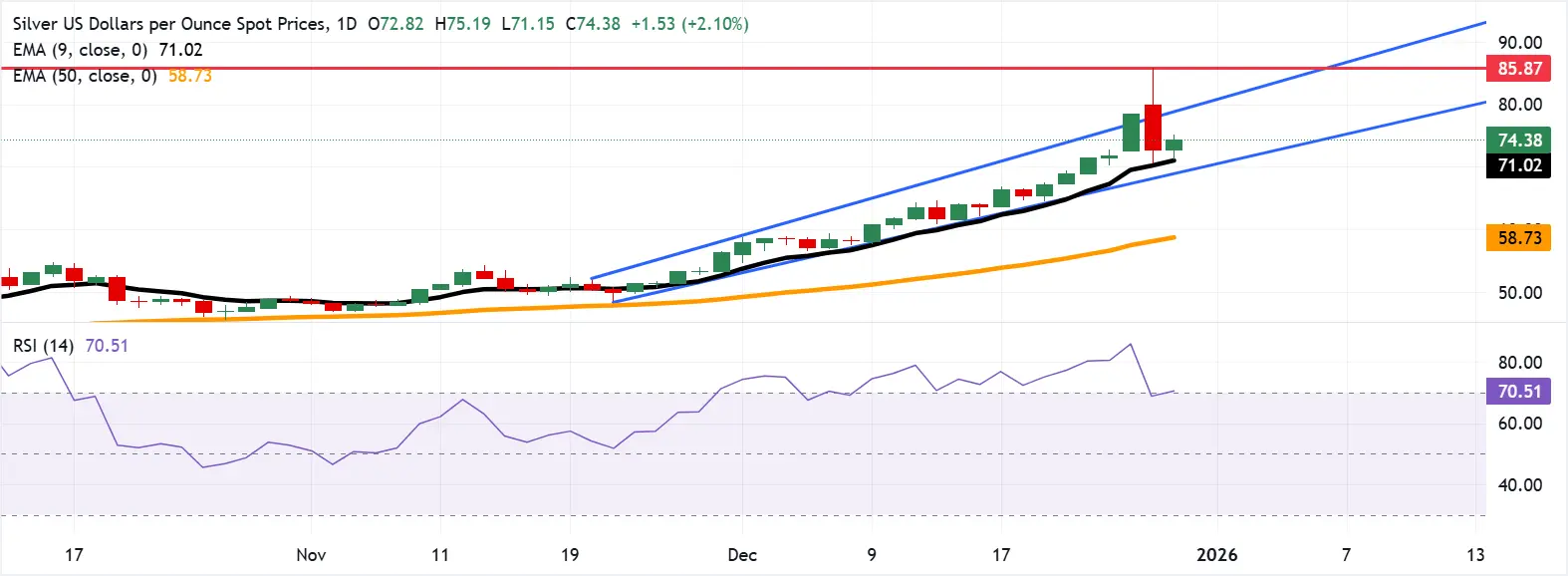
Task: Click the large red candle with long wick
Action: tap(1153, 128)
